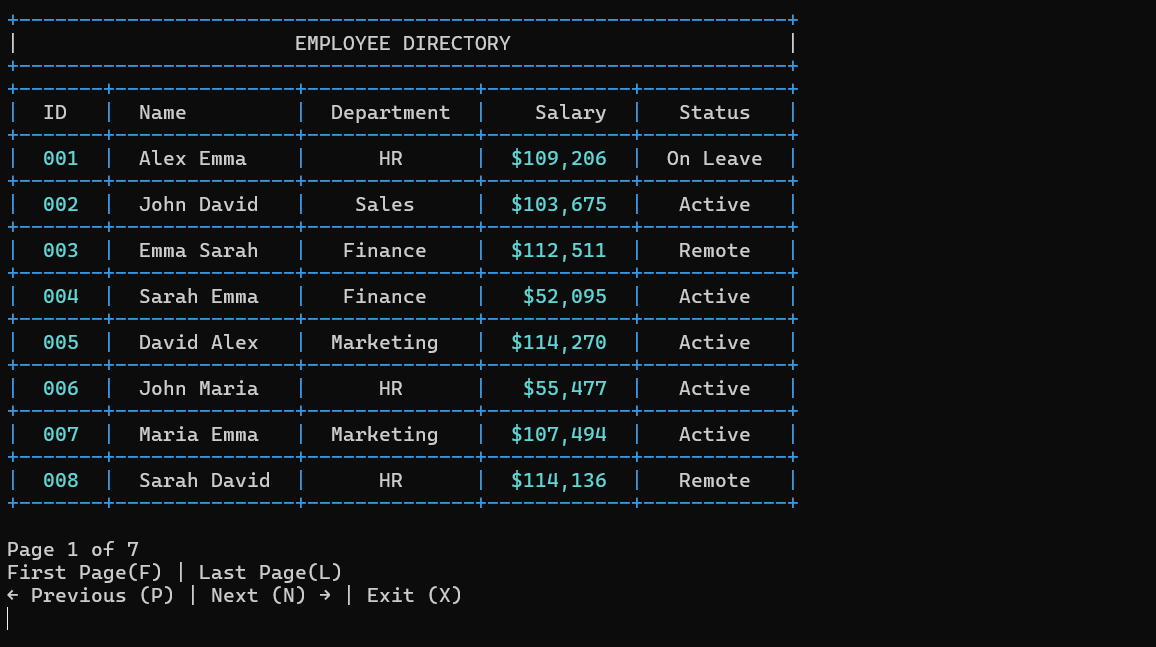Click the Status column header

point(714,112)
